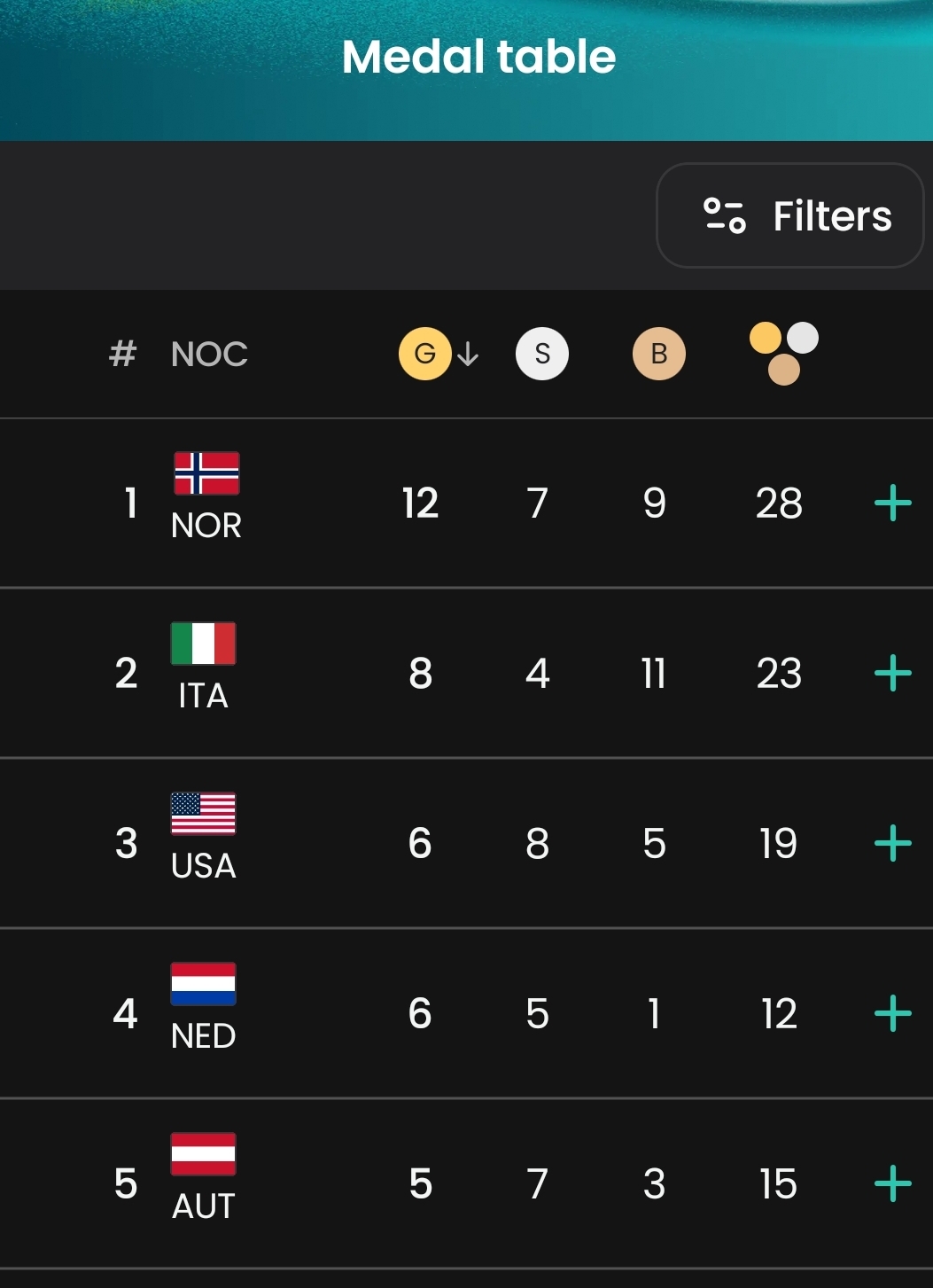Screen dimensions: 933x1288
Task: Expand the ITA row details
Action: coord(893,674)
